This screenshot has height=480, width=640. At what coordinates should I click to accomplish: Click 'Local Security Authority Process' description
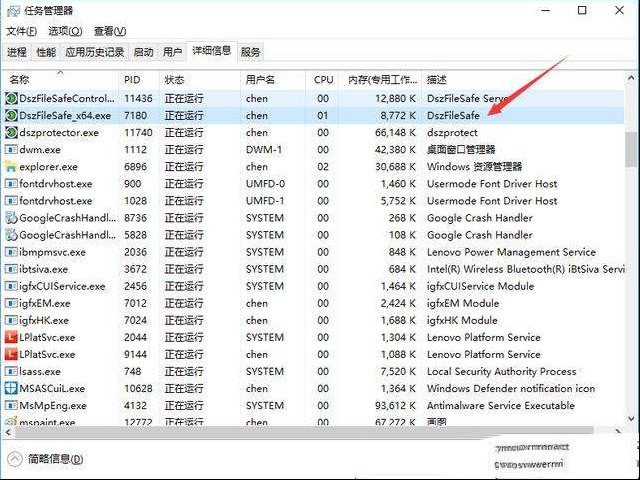click(x=502, y=372)
